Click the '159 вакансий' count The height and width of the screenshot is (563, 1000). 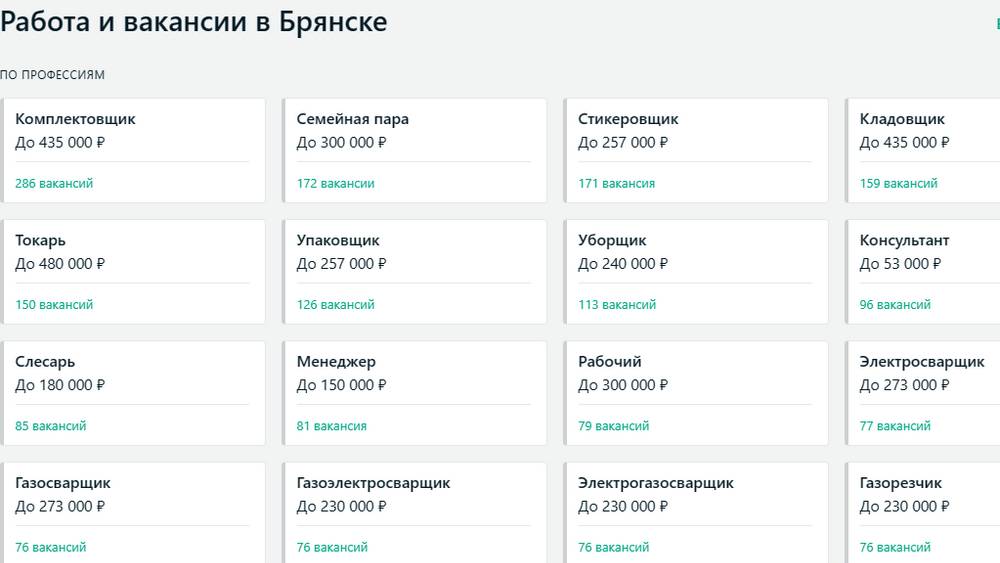click(x=899, y=184)
